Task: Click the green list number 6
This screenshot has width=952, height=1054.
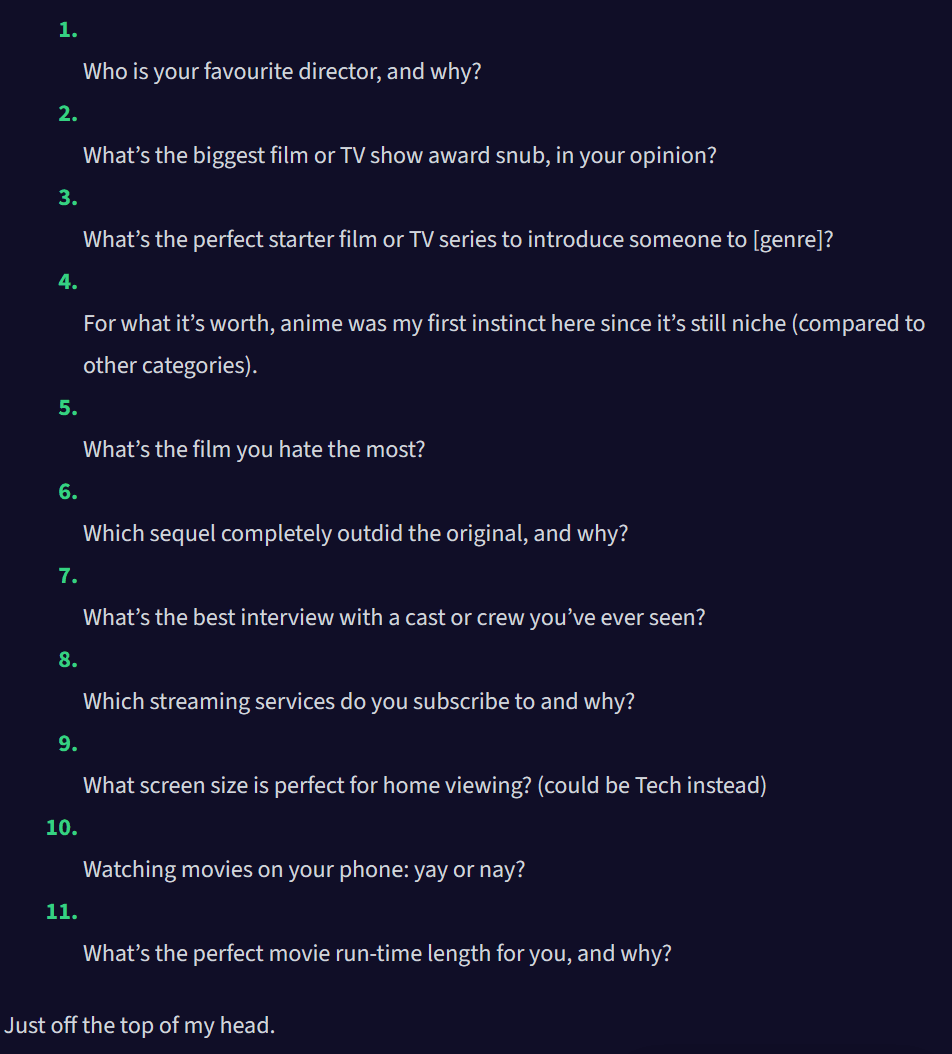Action: click(x=68, y=492)
